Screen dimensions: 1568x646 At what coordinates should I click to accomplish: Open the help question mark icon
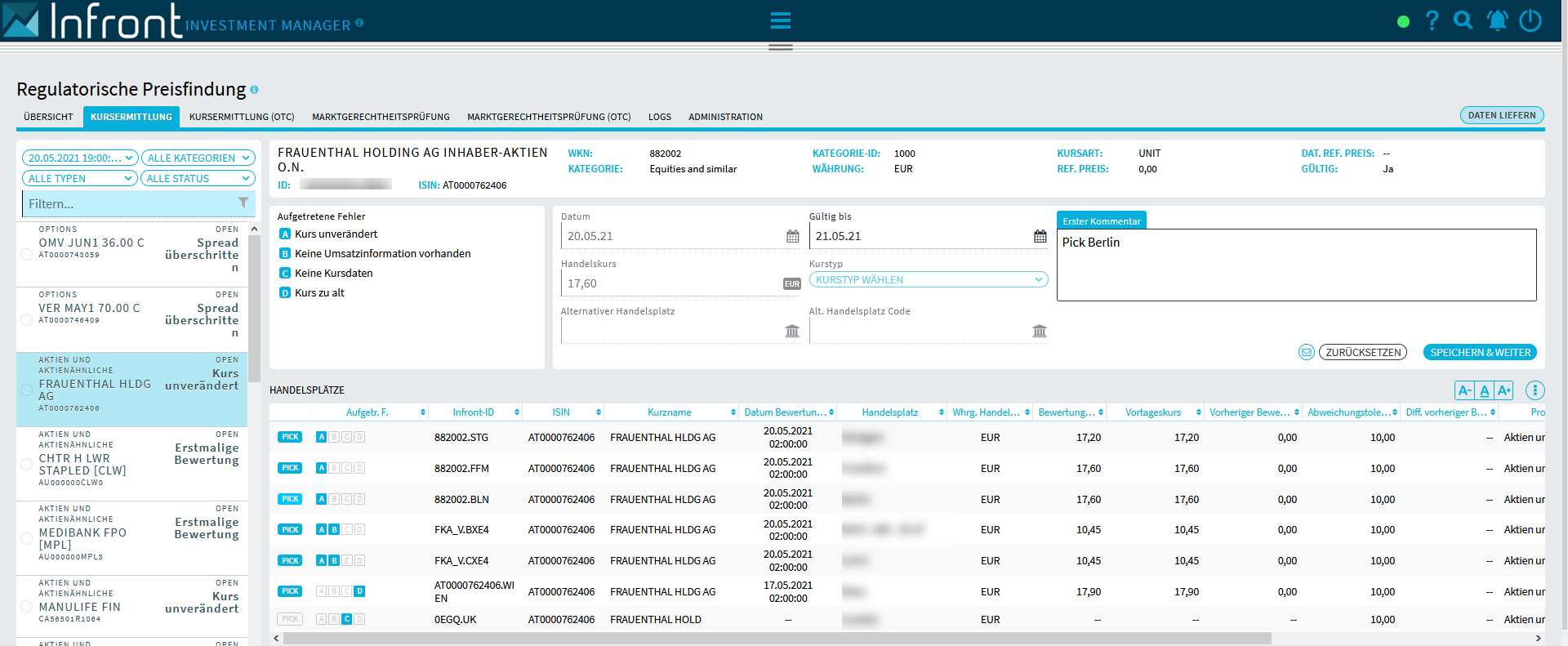(x=1432, y=20)
